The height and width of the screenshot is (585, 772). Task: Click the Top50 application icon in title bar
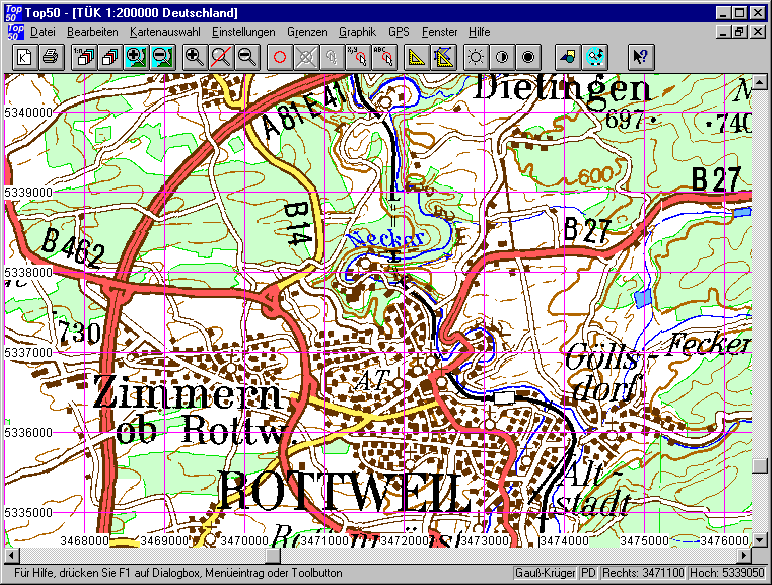(x=13, y=13)
